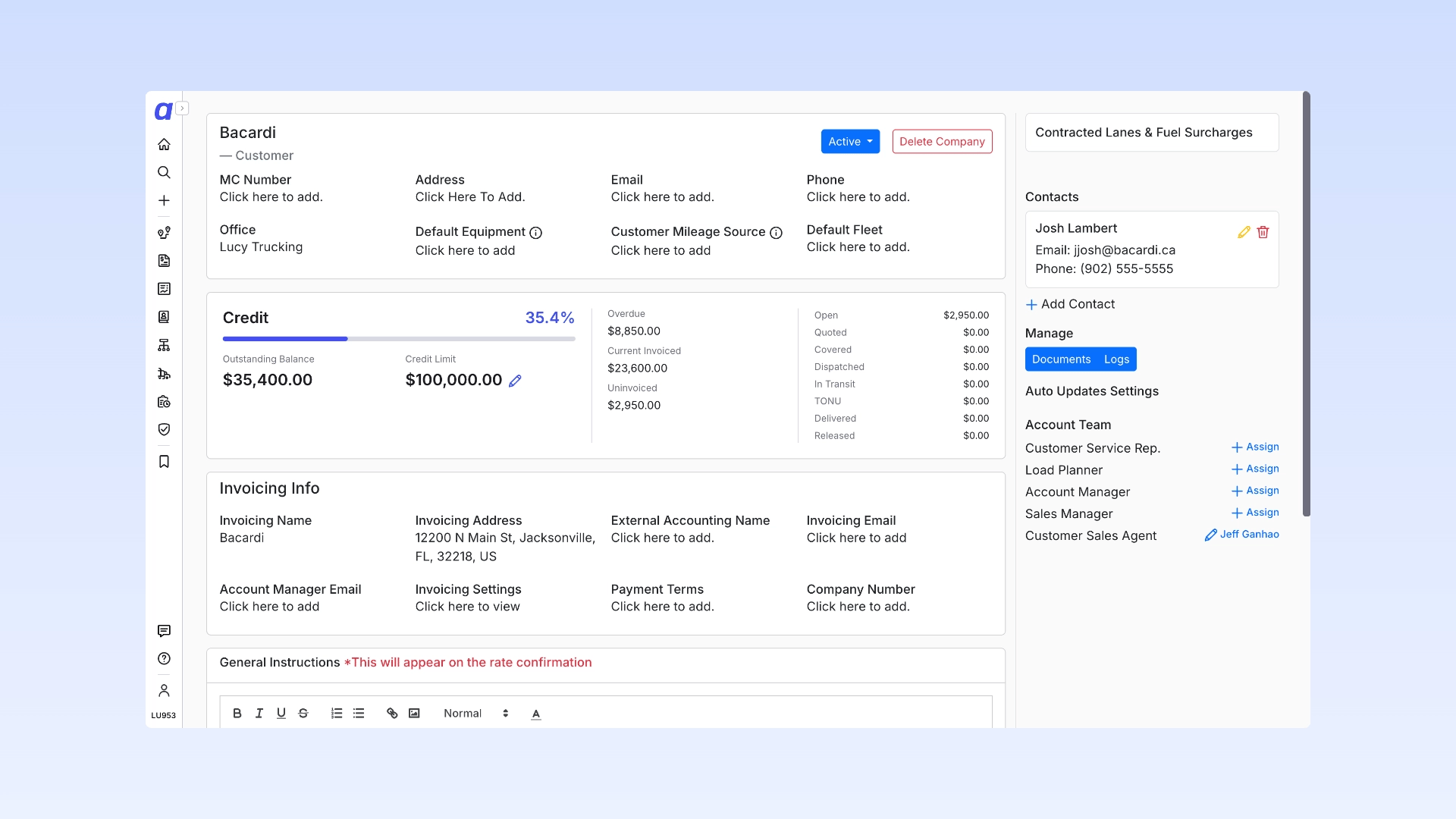Click to add Payment Terms
Screen dimensions: 1456x819
click(662, 607)
